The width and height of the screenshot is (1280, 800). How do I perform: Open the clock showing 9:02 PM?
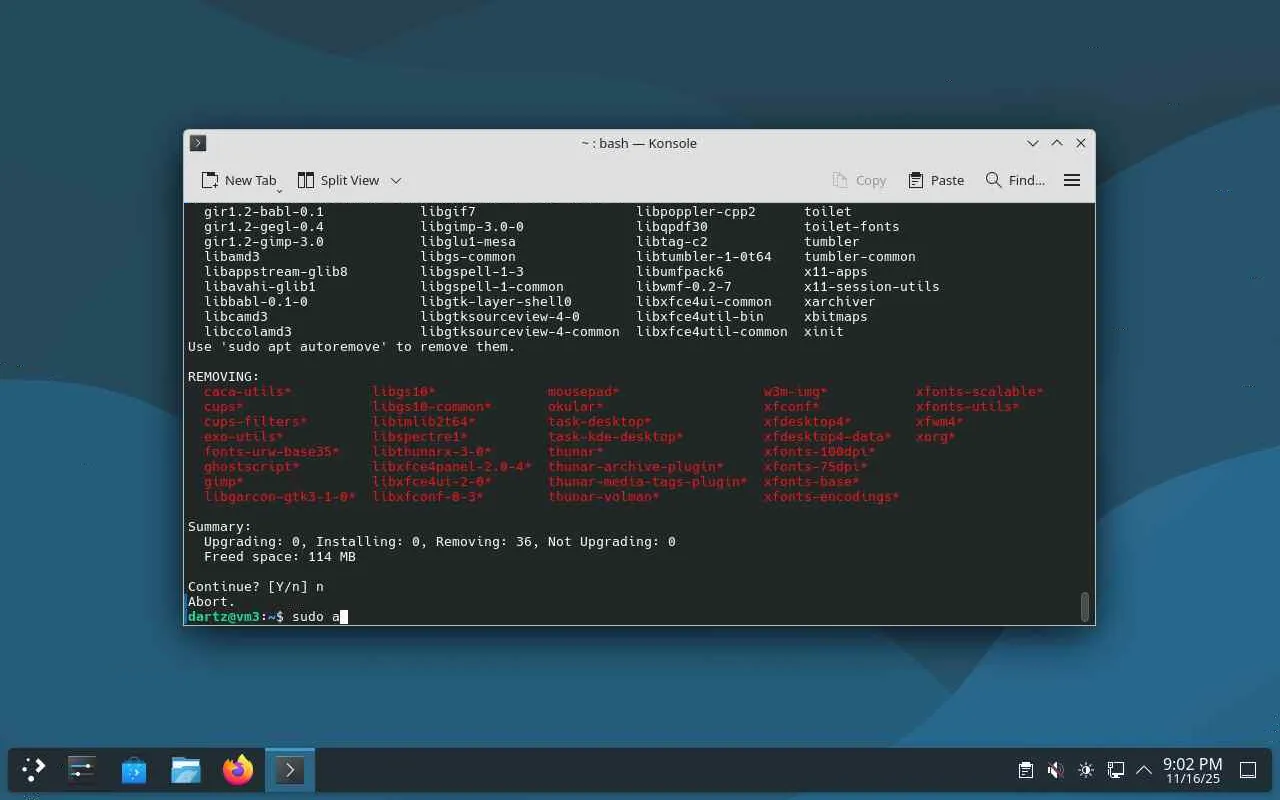tap(1192, 770)
